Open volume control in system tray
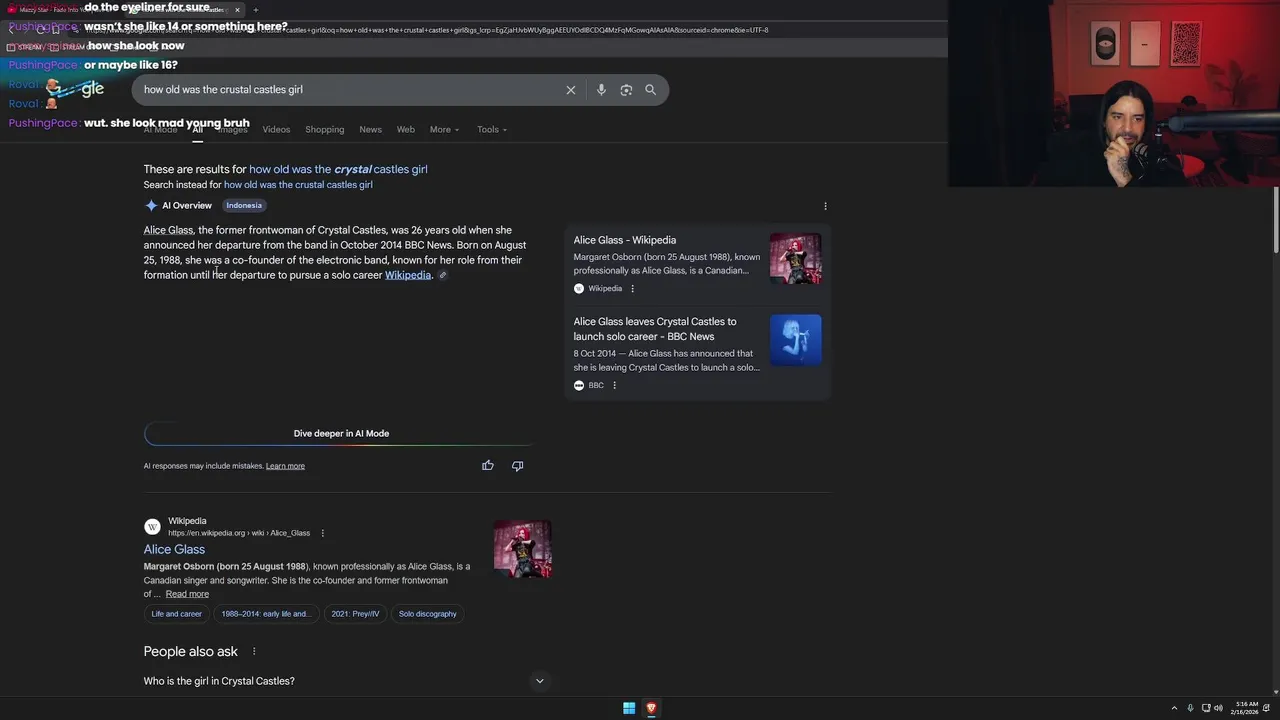 point(1218,708)
